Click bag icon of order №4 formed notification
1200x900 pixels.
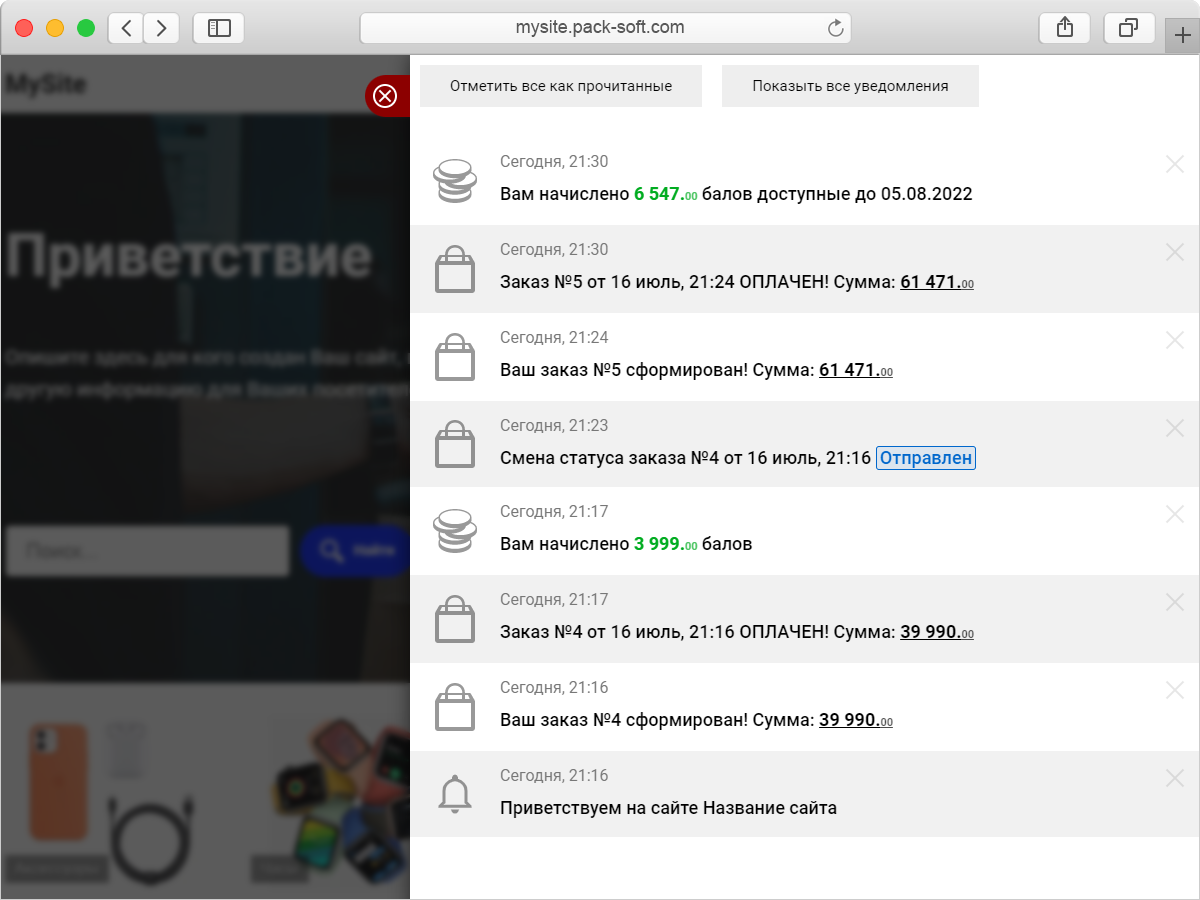click(x=455, y=708)
